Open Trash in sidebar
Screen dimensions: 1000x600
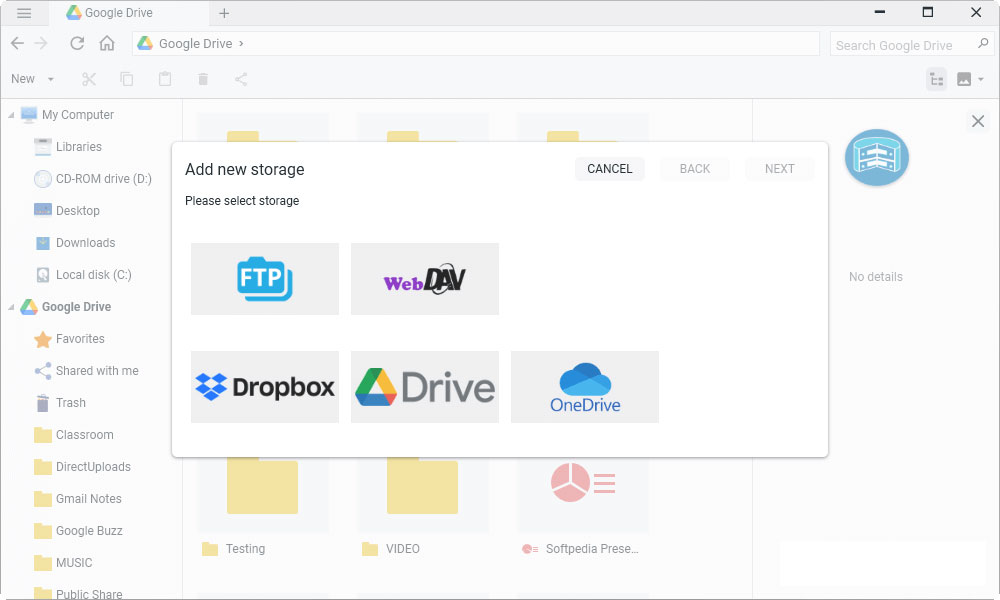coord(70,403)
